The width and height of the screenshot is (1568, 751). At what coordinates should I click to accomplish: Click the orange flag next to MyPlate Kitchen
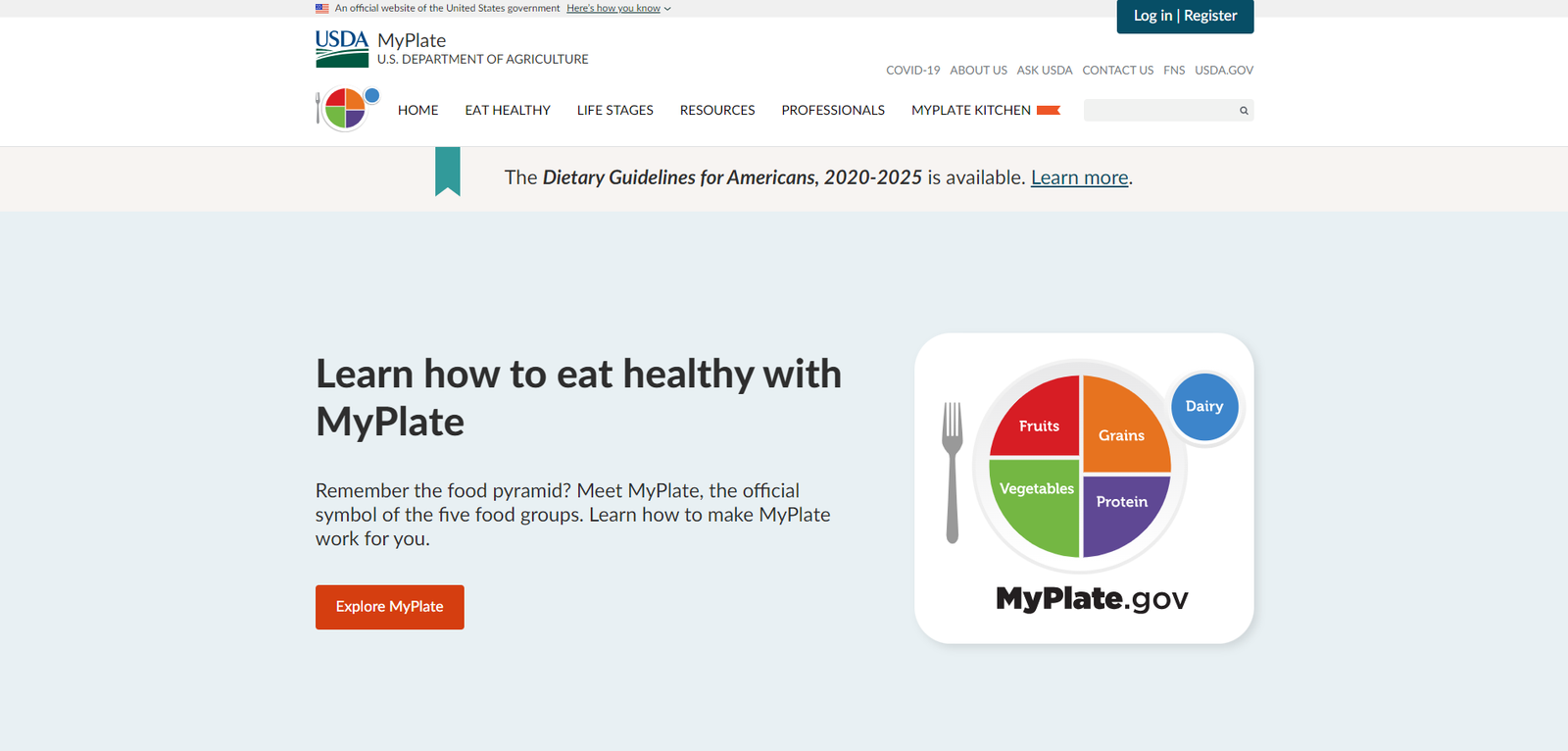[1049, 110]
